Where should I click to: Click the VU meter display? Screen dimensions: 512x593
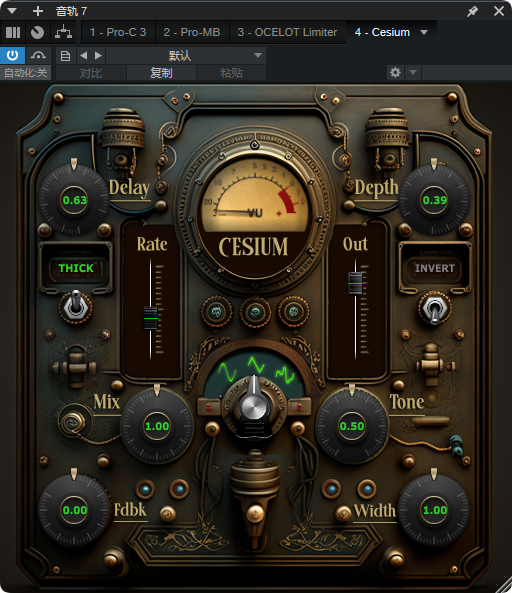(255, 195)
